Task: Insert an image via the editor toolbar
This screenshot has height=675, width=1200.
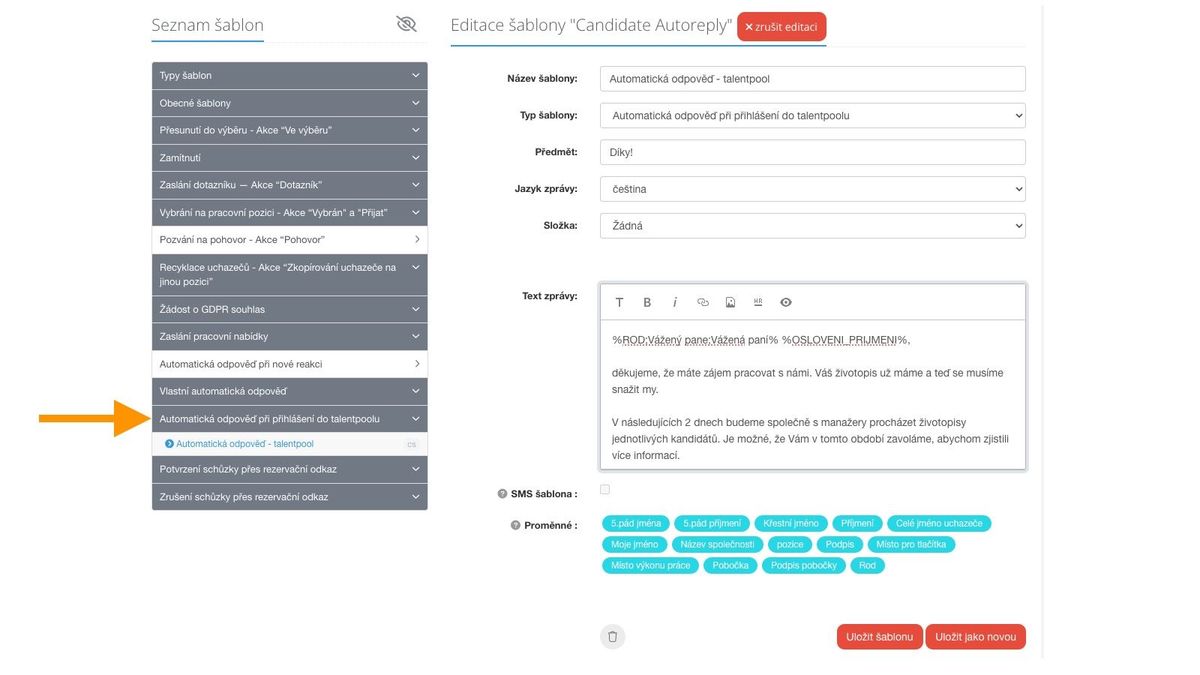Action: pos(730,302)
